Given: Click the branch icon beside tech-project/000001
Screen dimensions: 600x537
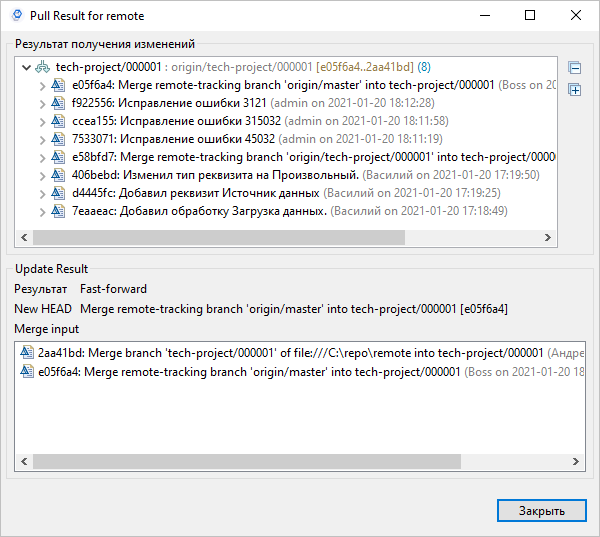Looking at the screenshot, I should tap(42, 67).
